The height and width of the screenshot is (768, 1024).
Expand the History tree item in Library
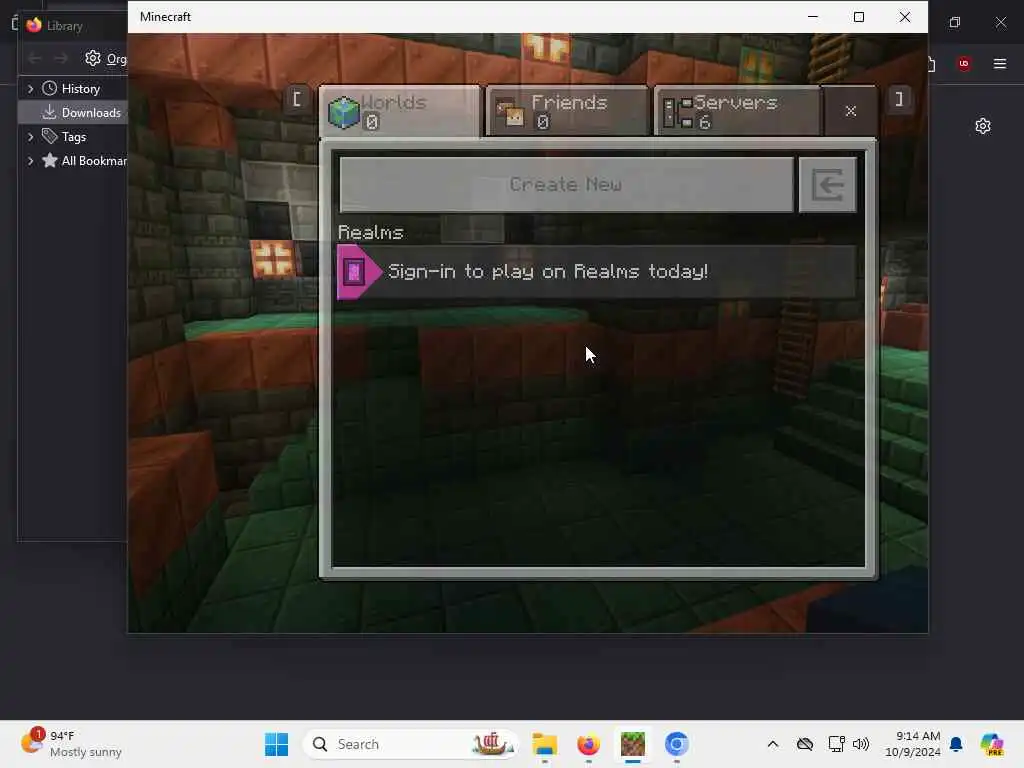[x=30, y=88]
